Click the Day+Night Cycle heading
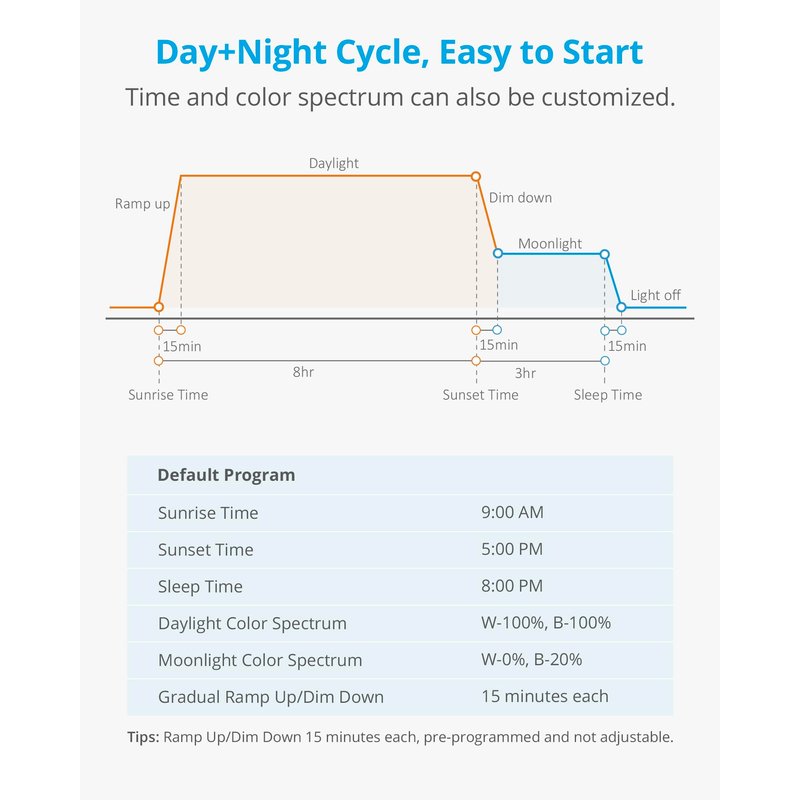The height and width of the screenshot is (800, 800). 400,52
